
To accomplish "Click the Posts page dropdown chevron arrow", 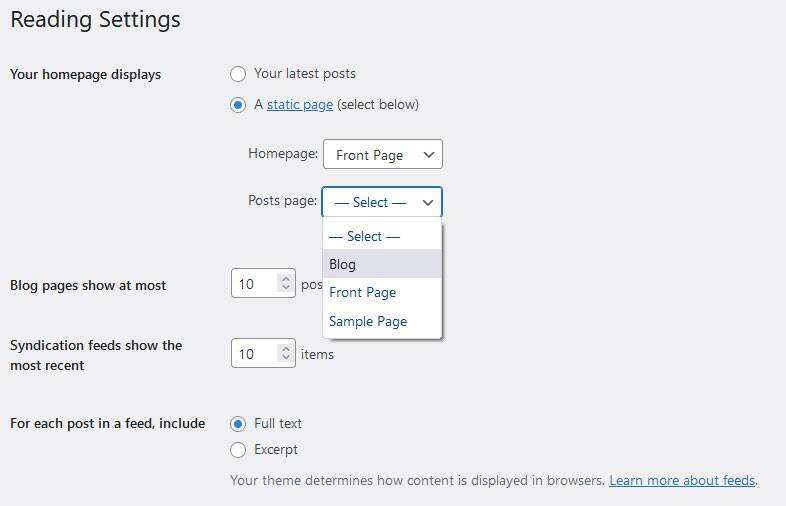I will pos(428,202).
